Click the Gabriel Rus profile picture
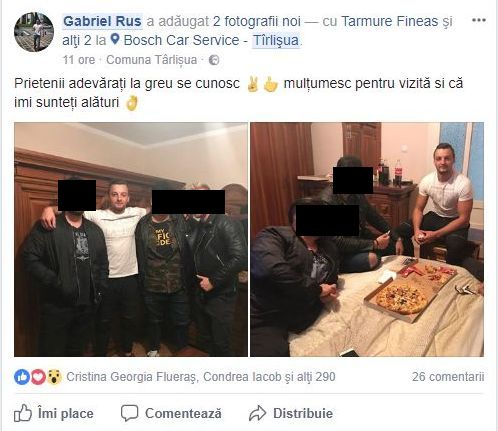 34,32
